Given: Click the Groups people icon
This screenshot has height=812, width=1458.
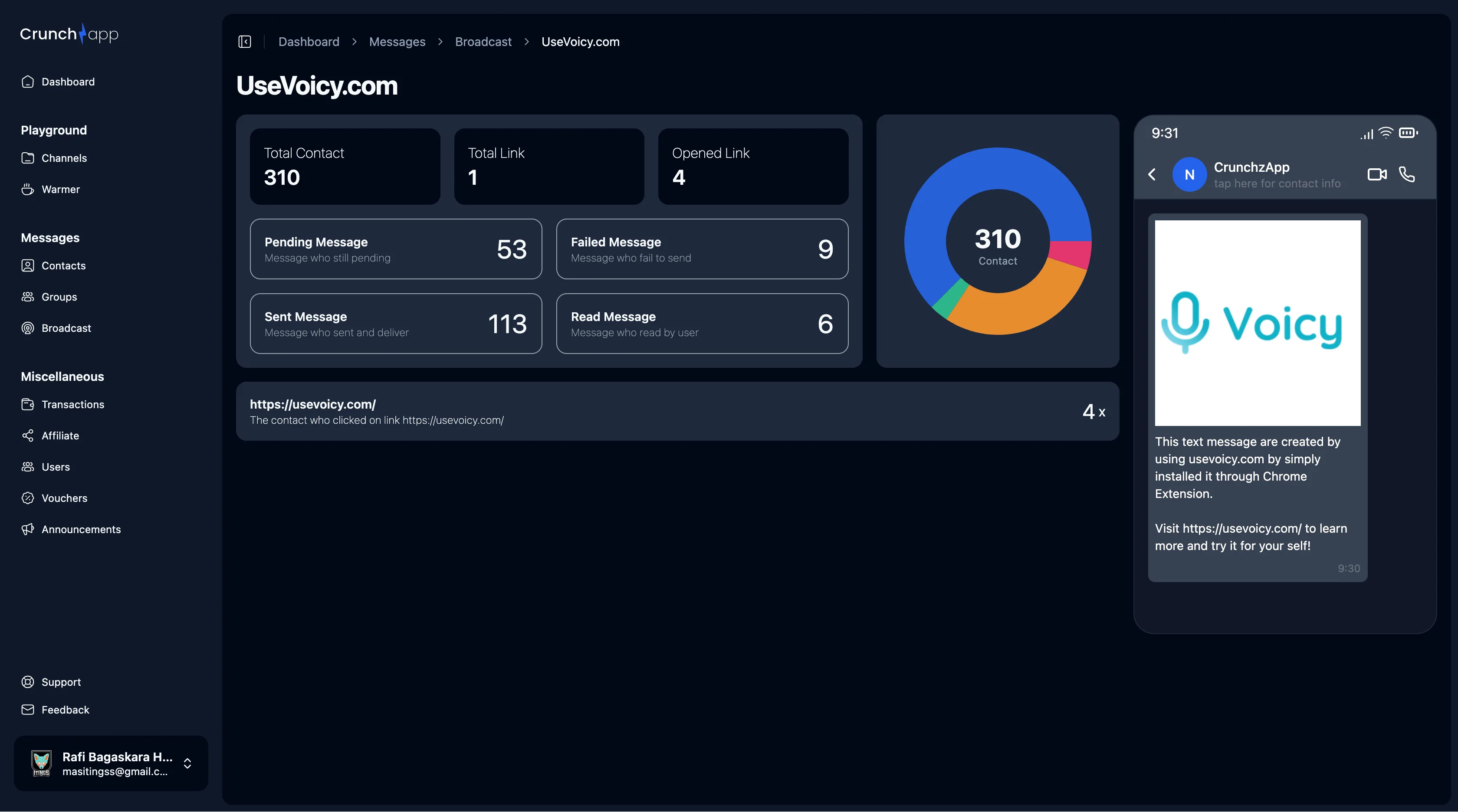Looking at the screenshot, I should 28,297.
